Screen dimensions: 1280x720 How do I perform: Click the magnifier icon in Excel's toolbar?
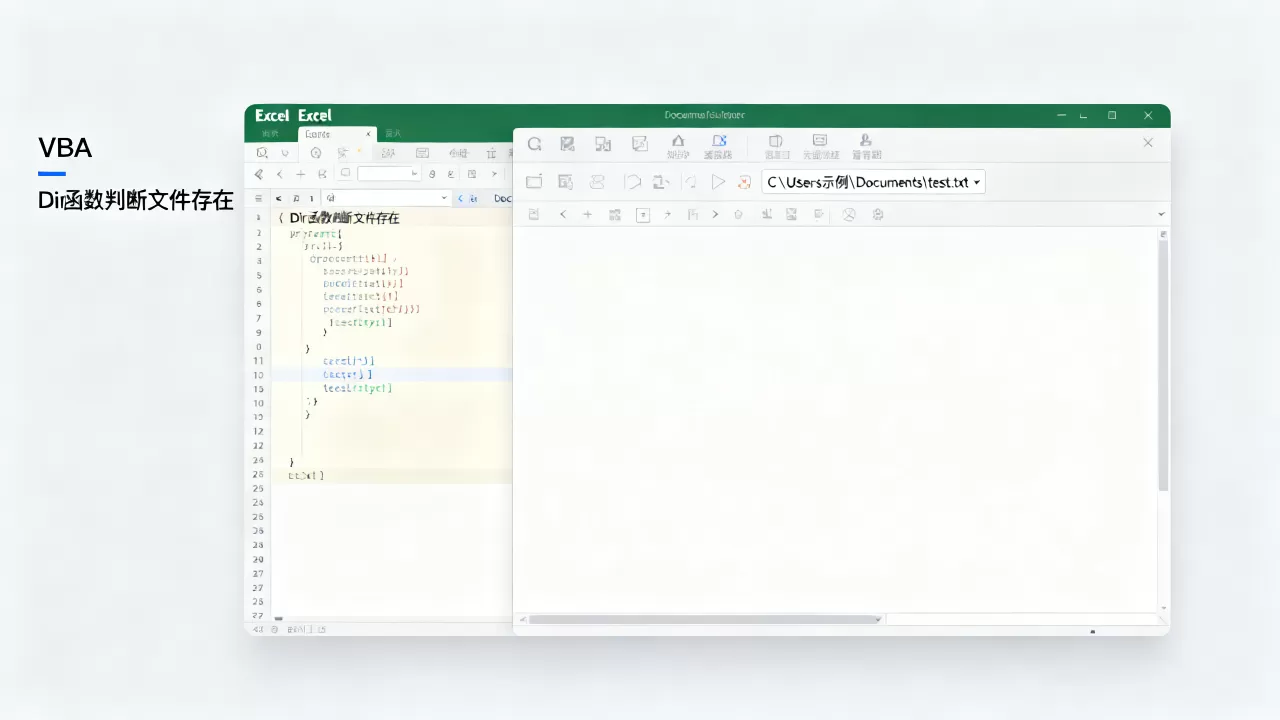point(262,153)
